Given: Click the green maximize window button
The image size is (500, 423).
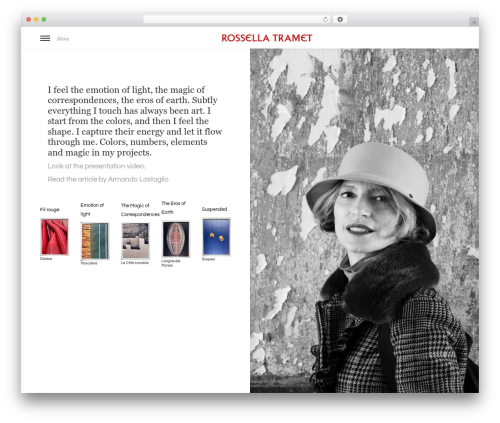Looking at the screenshot, I should (44, 19).
